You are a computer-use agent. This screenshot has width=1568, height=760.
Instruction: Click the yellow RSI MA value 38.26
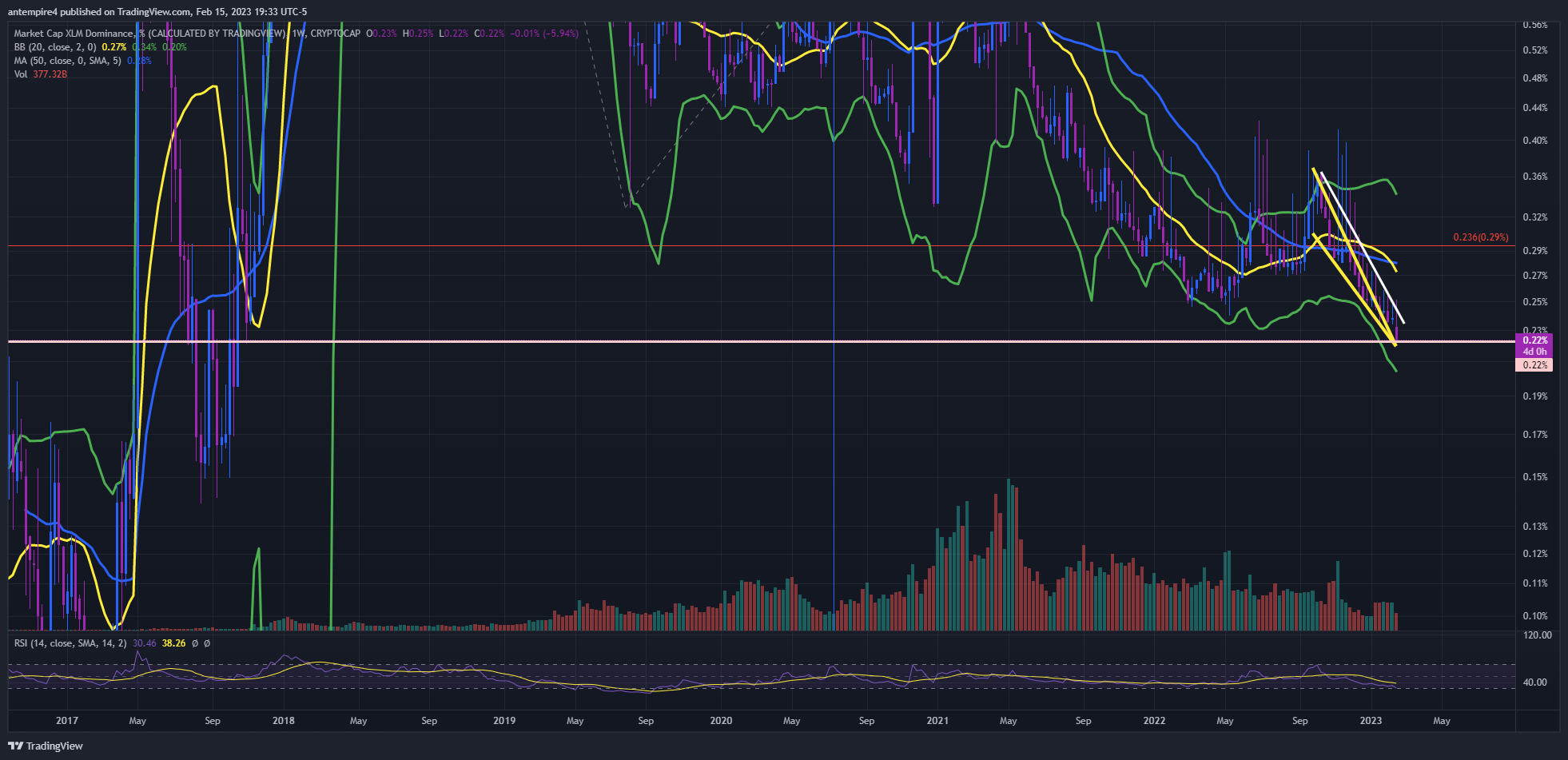coord(173,643)
